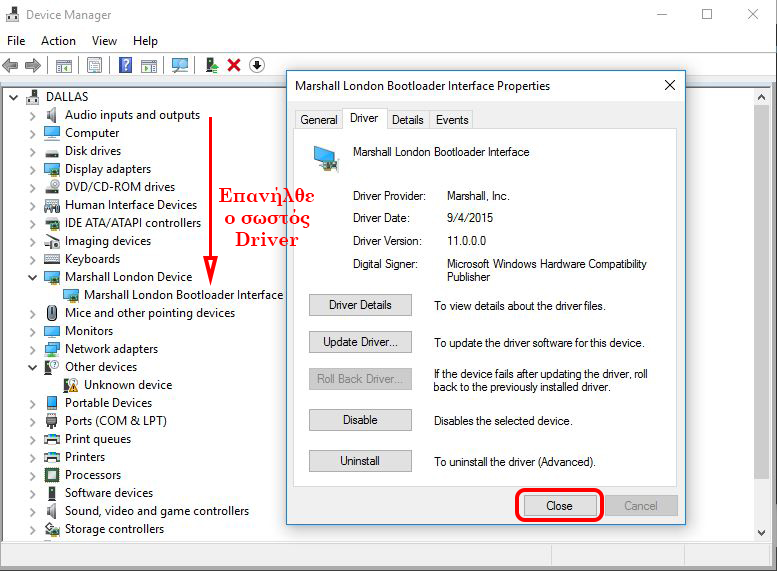Close the properties dialog with Close button
The width and height of the screenshot is (777, 571).
(559, 506)
